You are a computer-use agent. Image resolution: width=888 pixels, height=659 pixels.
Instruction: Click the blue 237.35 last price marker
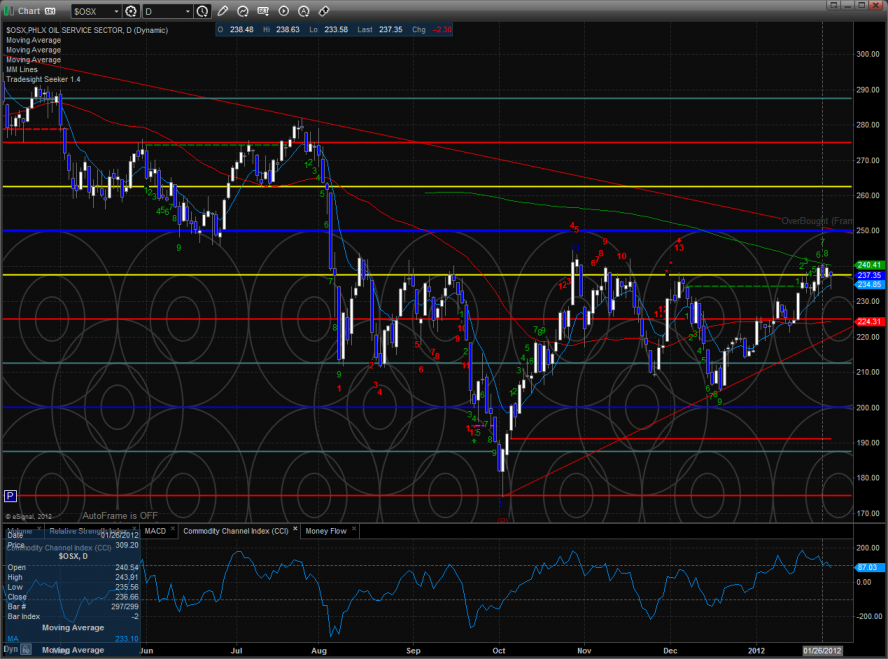click(869, 275)
